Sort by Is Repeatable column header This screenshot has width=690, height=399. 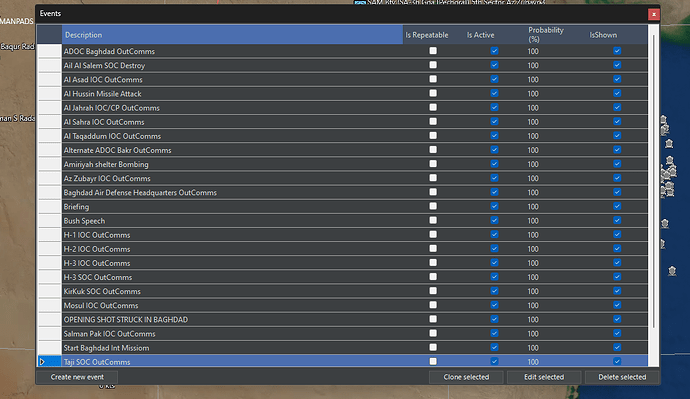point(433,35)
